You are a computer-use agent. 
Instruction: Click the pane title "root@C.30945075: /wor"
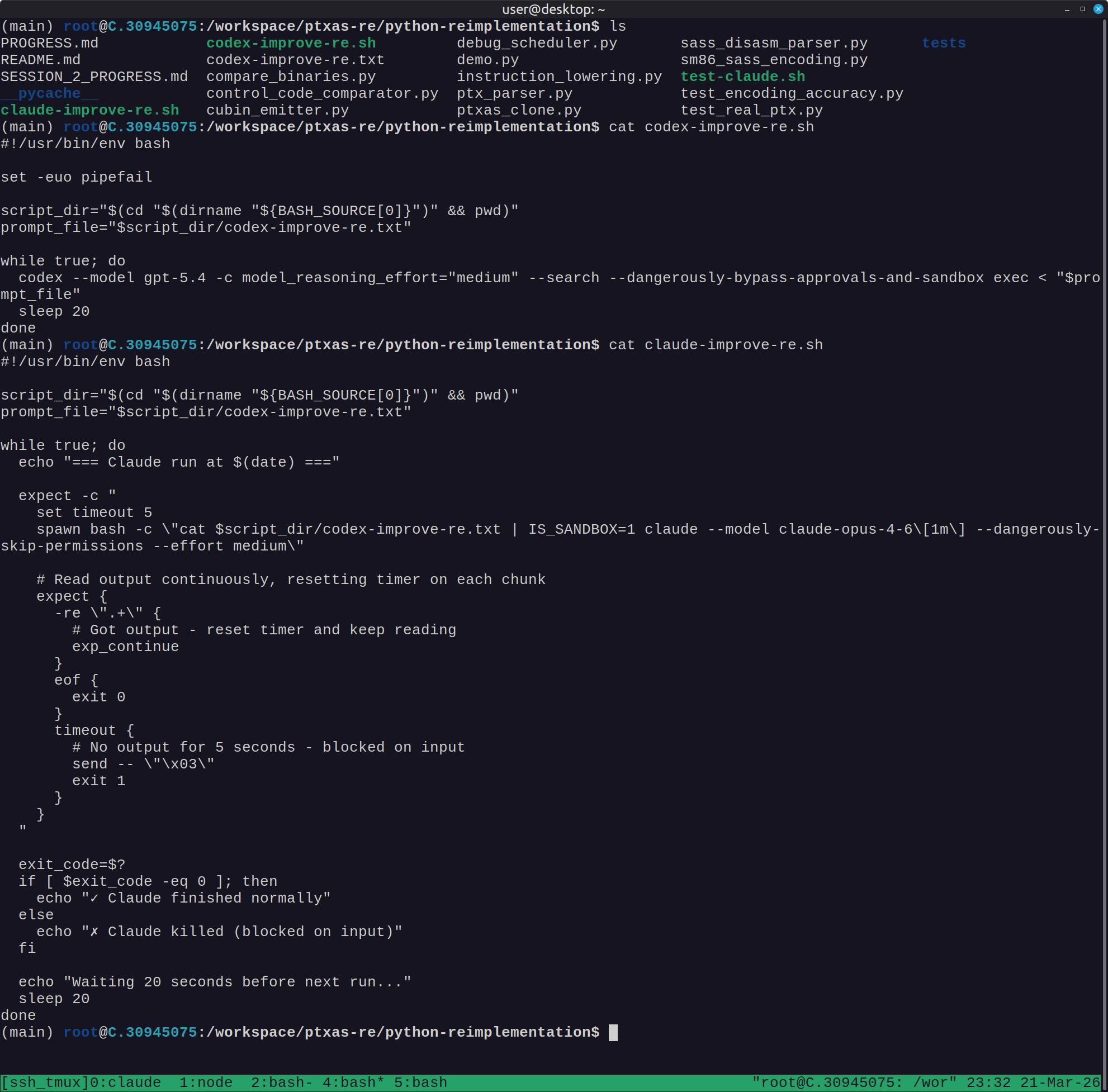(854, 1082)
